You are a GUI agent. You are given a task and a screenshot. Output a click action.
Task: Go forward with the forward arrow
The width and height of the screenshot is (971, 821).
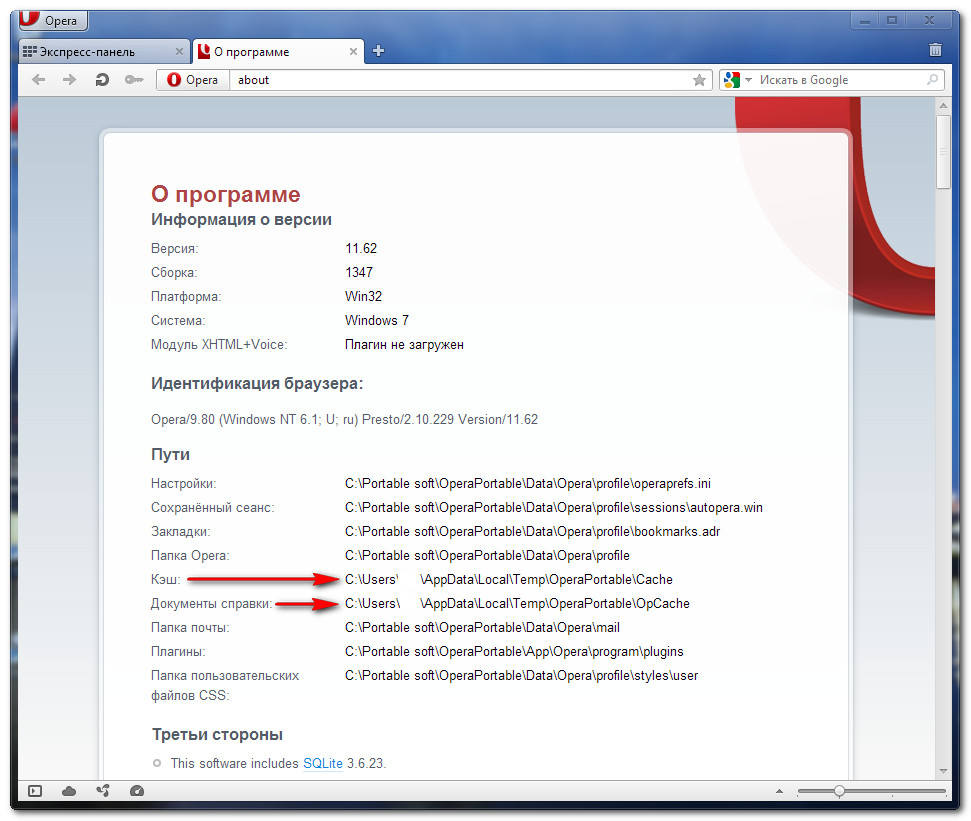coord(69,80)
